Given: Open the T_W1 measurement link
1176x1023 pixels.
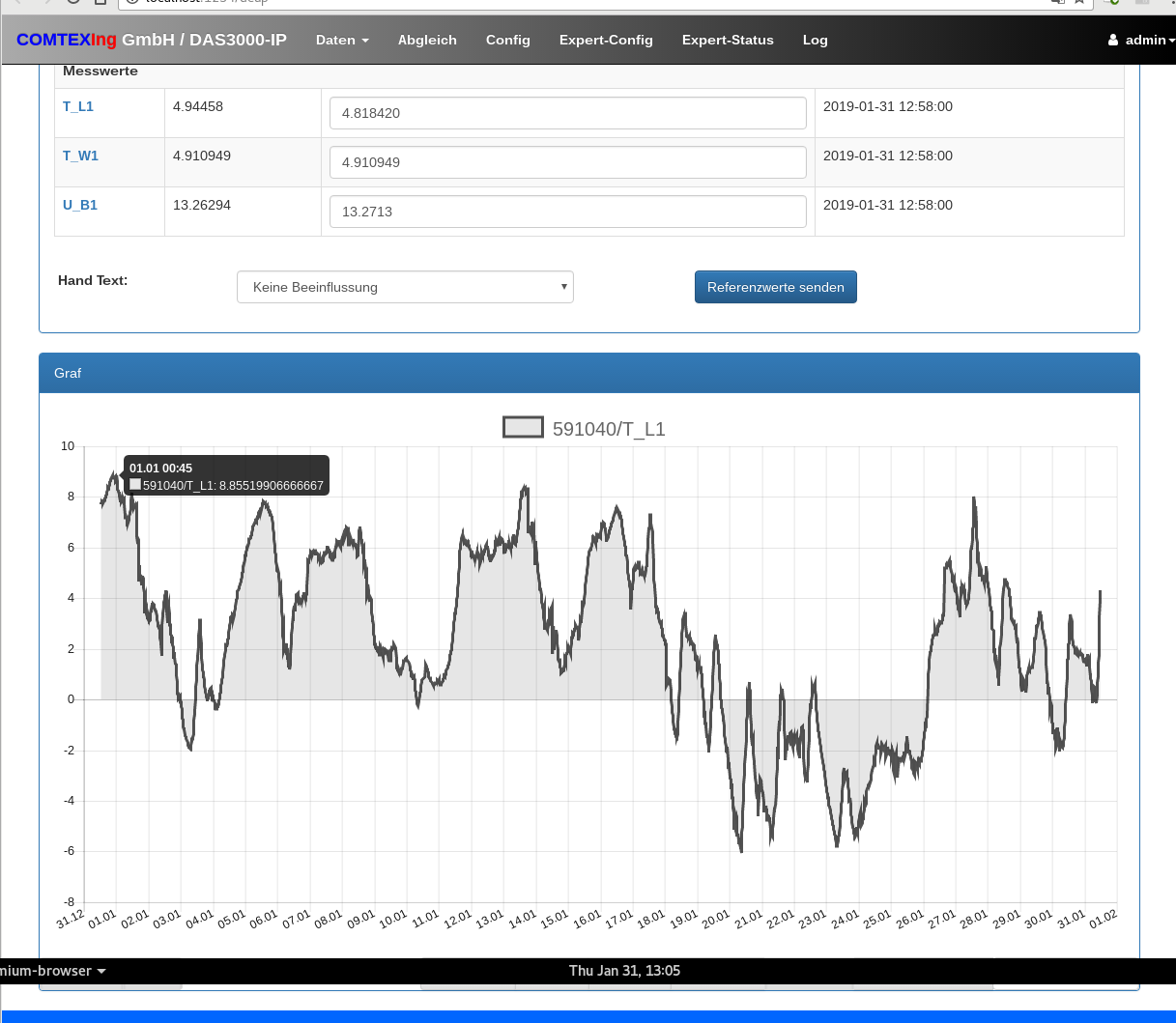Looking at the screenshot, I should [x=80, y=156].
